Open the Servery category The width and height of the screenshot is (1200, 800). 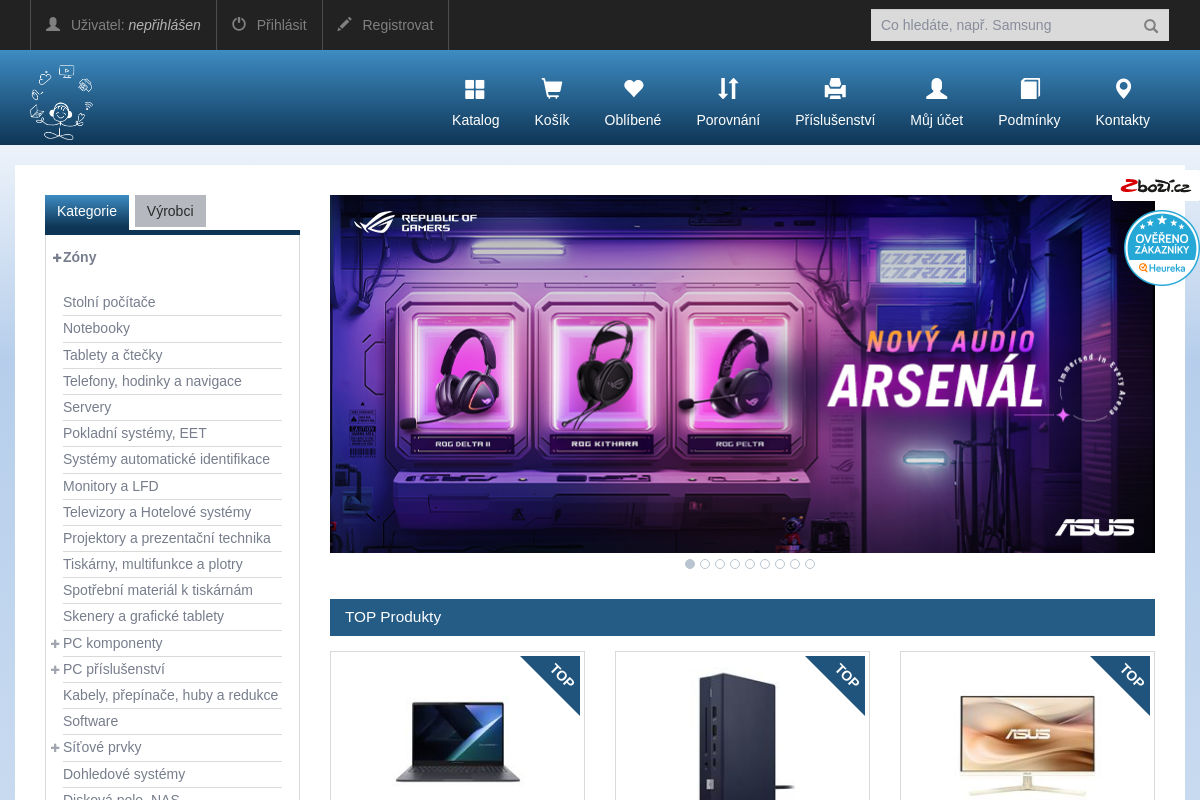[87, 407]
